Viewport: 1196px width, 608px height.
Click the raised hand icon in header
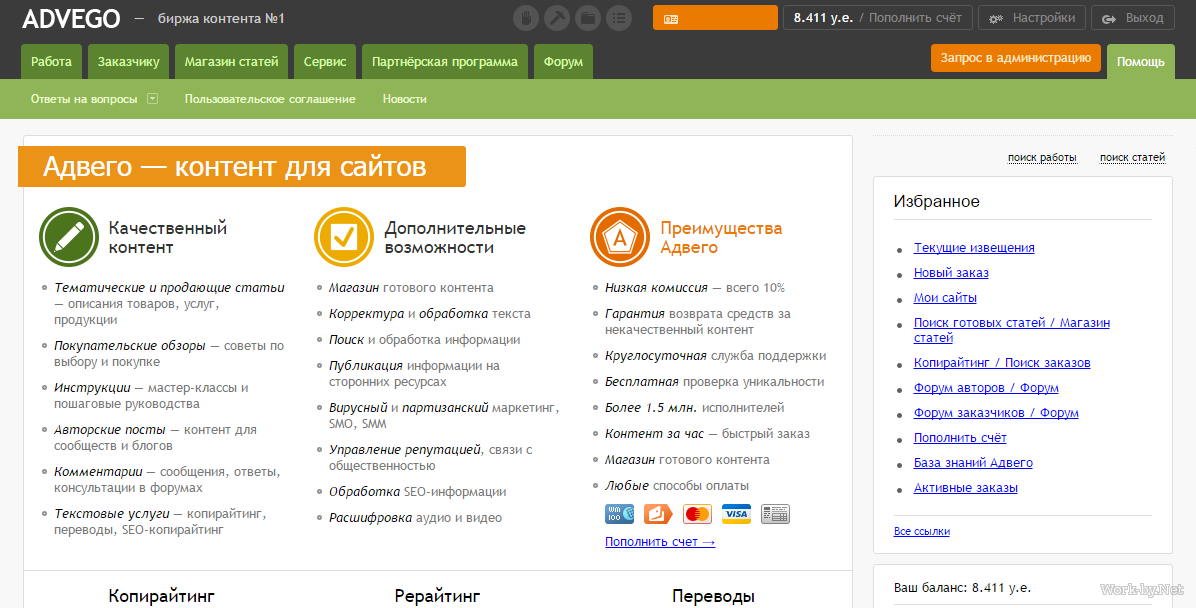[526, 18]
